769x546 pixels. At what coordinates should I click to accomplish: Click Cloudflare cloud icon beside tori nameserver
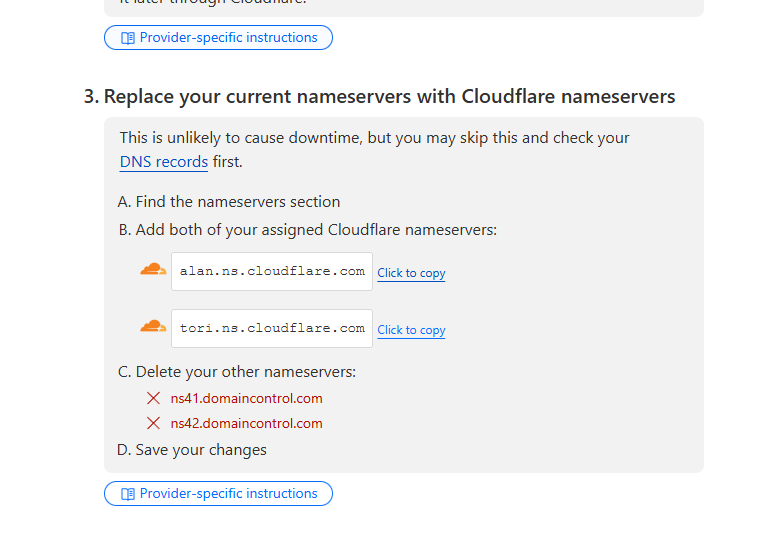click(x=153, y=326)
